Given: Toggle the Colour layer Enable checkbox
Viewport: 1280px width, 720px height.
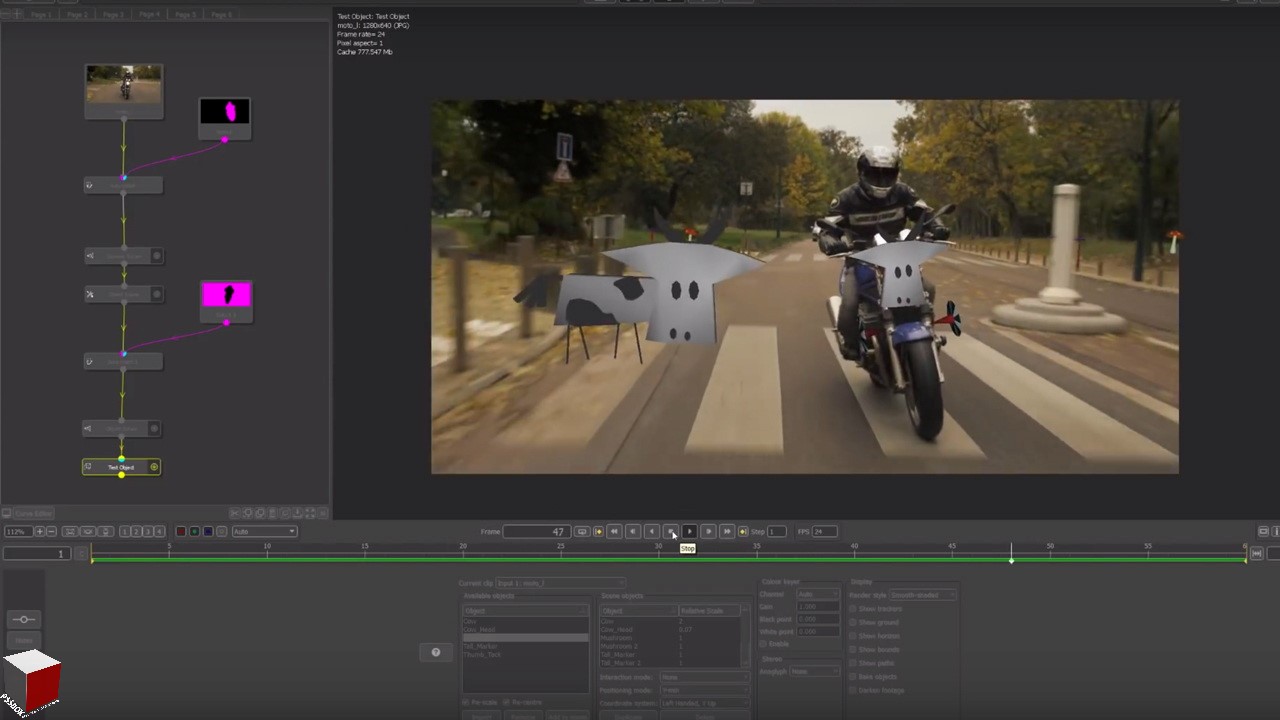Looking at the screenshot, I should 763,644.
